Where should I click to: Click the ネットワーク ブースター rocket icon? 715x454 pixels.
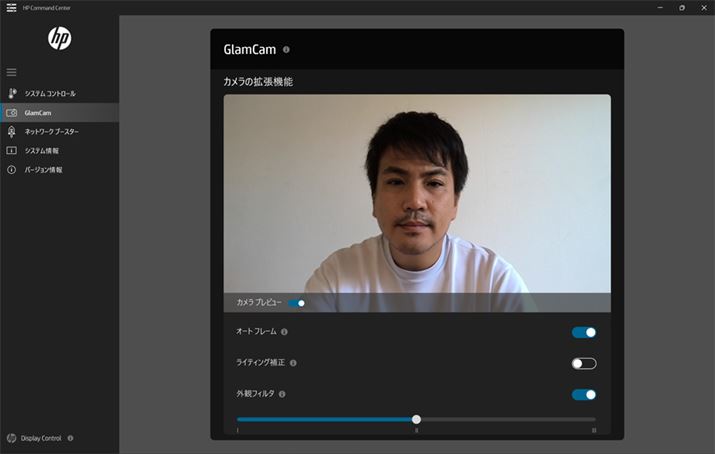point(12,131)
